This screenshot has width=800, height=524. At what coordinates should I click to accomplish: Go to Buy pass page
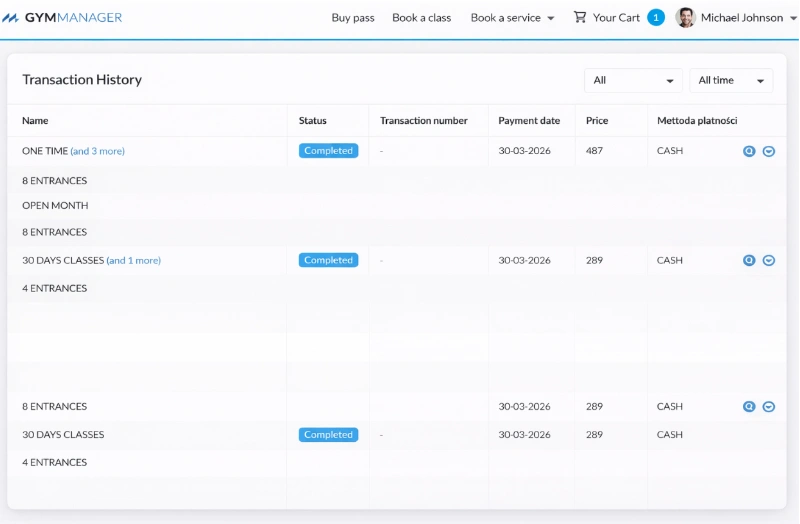tap(353, 18)
